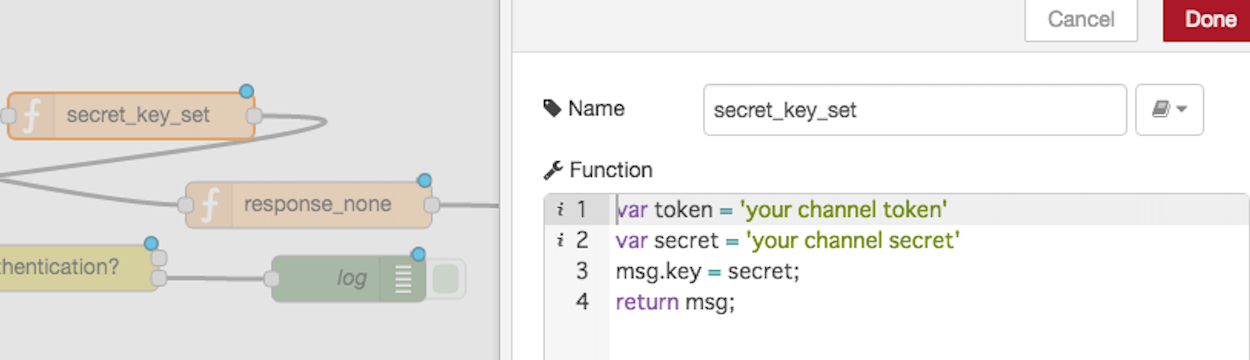Viewport: 1250px width, 360px height.
Task: Click the input port of log node
Action: pyautogui.click(x=272, y=279)
